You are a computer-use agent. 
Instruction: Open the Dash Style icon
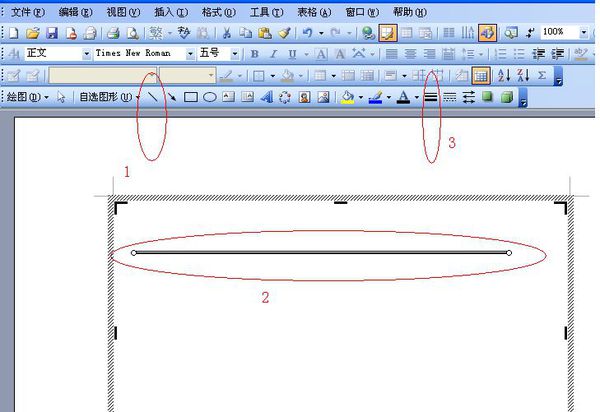click(450, 97)
